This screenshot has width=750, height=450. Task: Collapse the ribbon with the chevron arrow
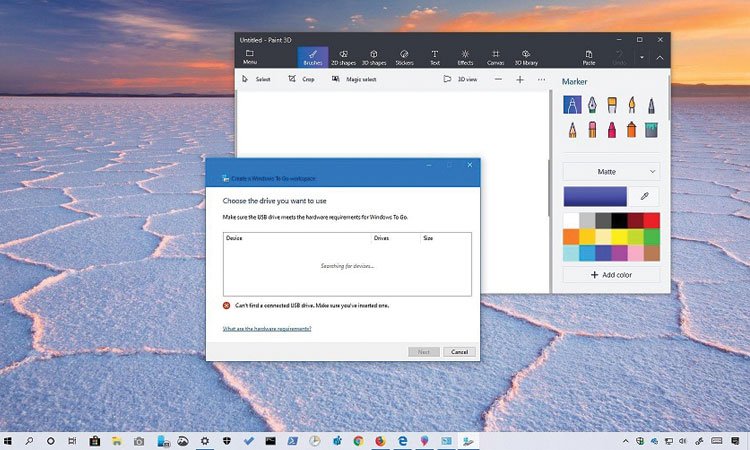660,57
